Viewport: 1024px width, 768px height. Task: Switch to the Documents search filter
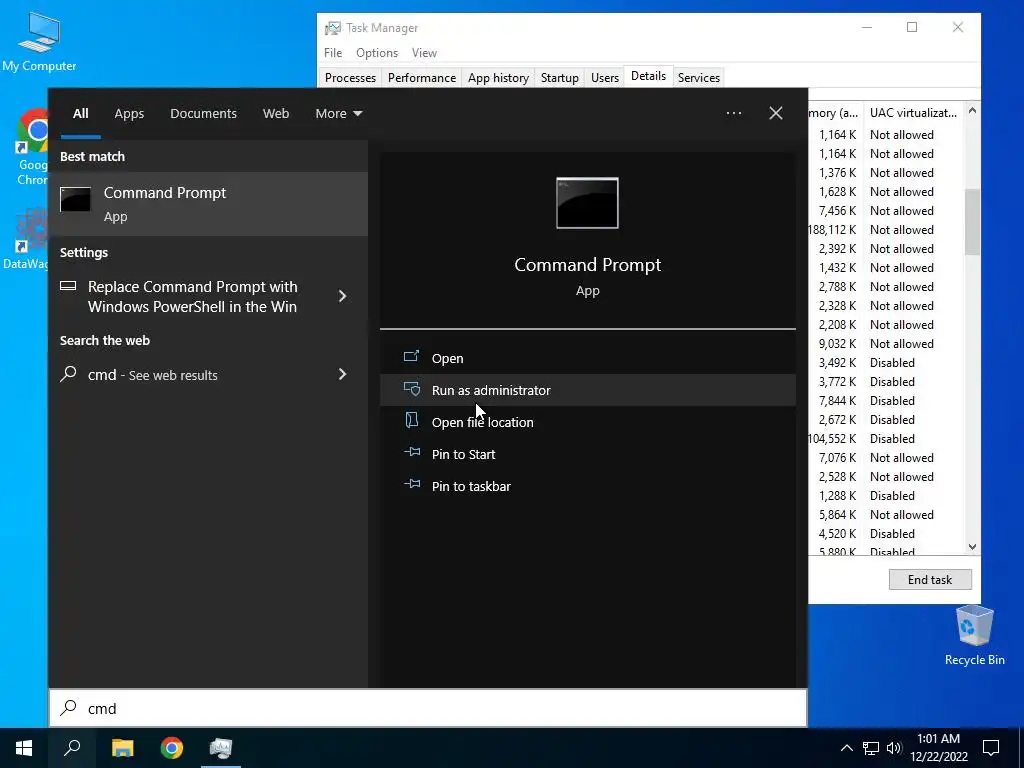point(203,114)
